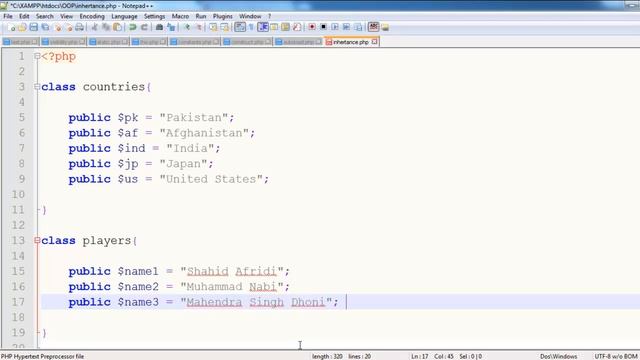
Task: Open Find with the binoculars icon
Action: click(x=159, y=27)
